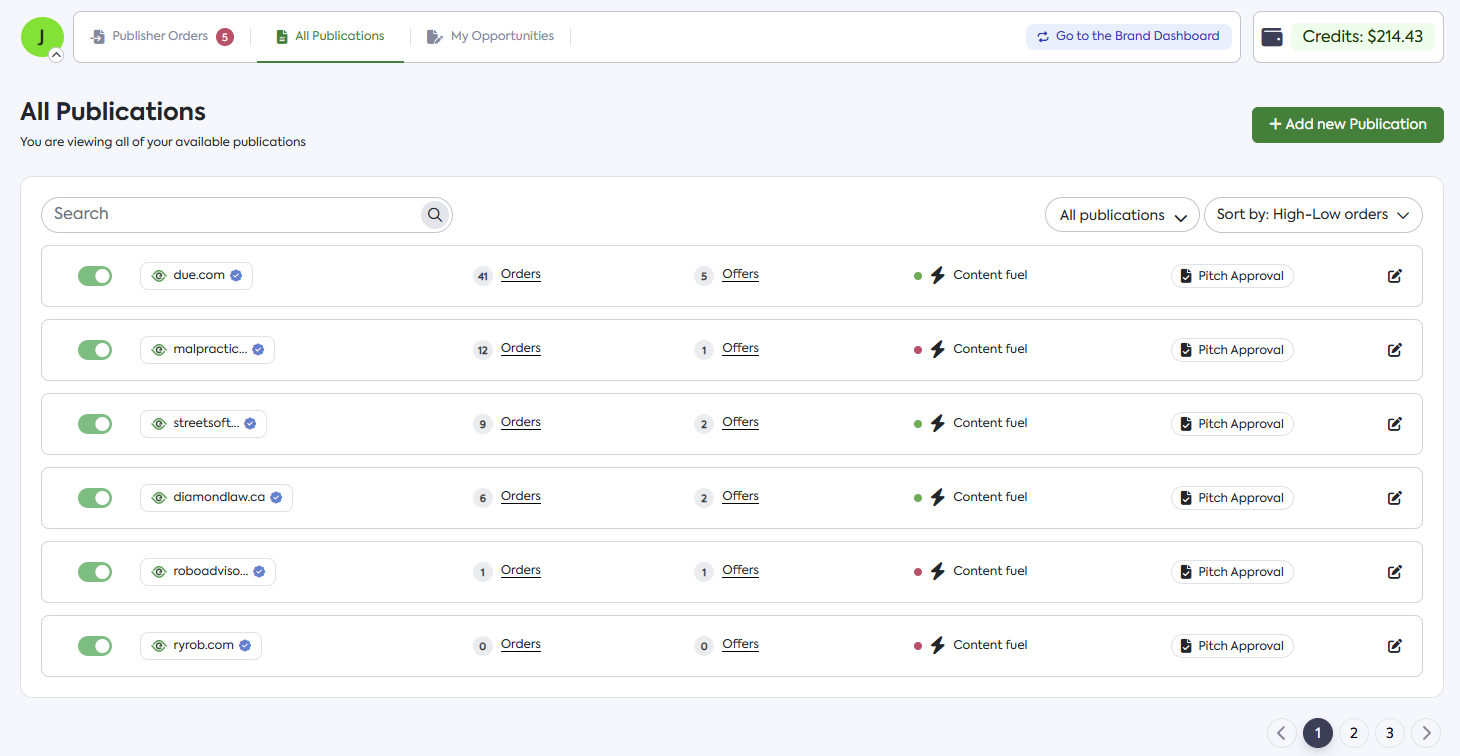This screenshot has height=756, width=1460.
Task: Click the eye icon next to due.com
Action: [x=158, y=276]
